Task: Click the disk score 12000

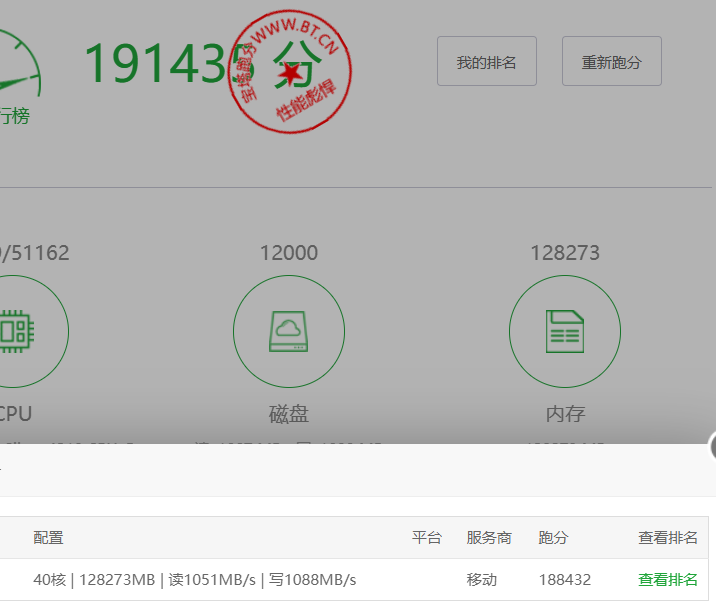Action: [289, 253]
